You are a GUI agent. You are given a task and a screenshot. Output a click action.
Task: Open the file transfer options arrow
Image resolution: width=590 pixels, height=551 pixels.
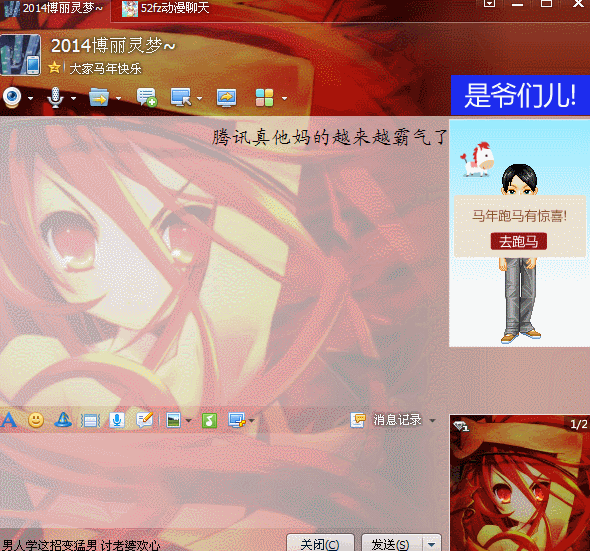(119, 99)
